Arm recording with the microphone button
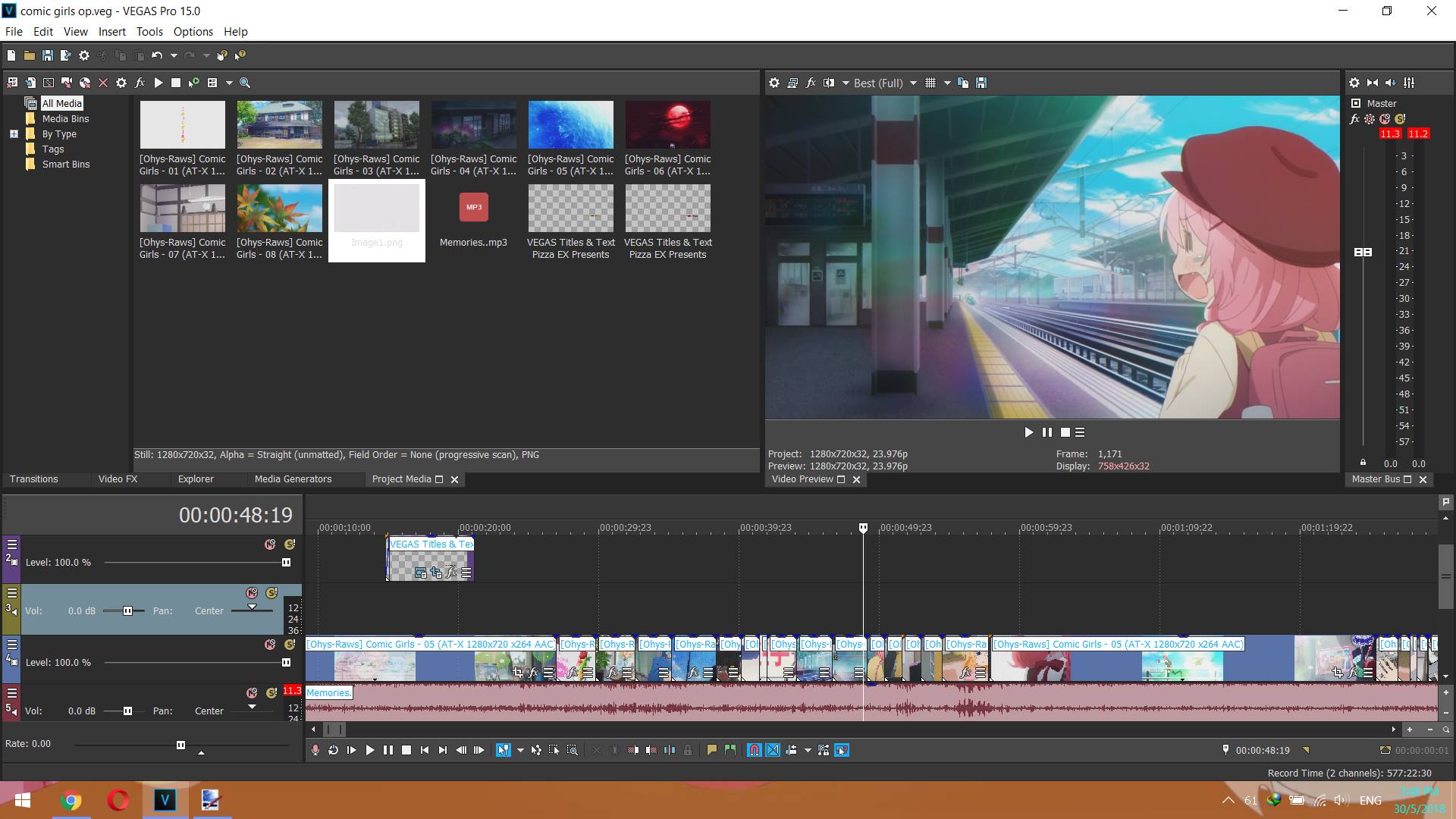1456x819 pixels. (x=315, y=750)
